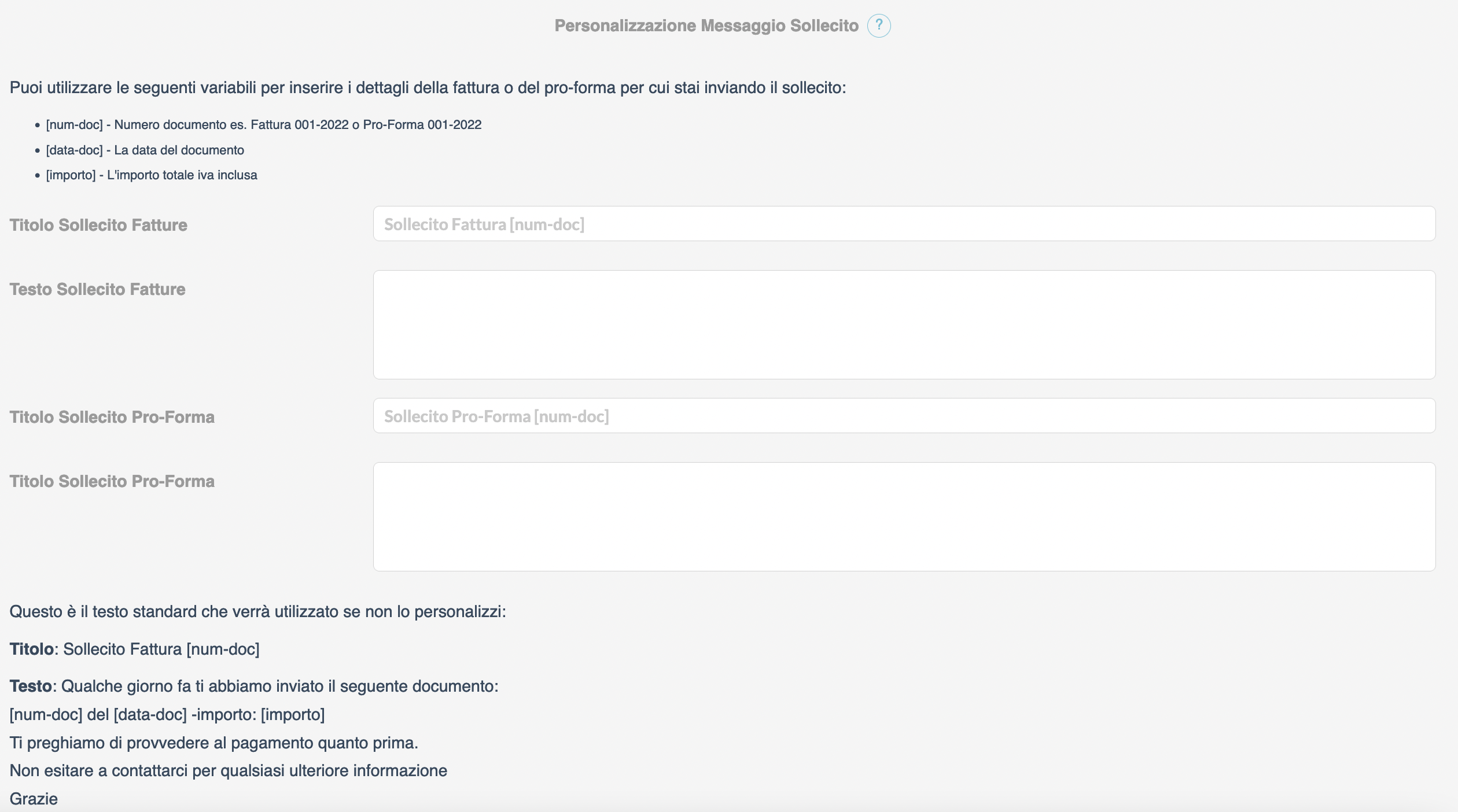The width and height of the screenshot is (1458, 812).
Task: Click the intro sentence about available variables
Action: [428, 88]
